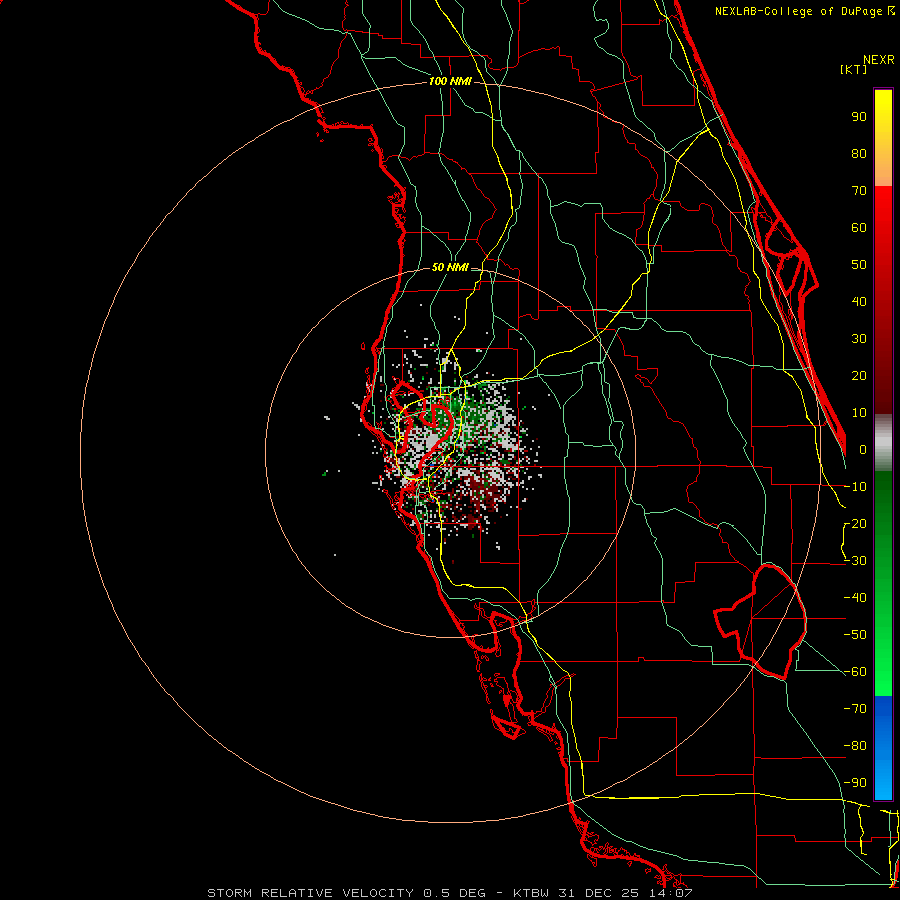Click the "50 NMI" range ring label
The height and width of the screenshot is (900, 900).
(450, 267)
